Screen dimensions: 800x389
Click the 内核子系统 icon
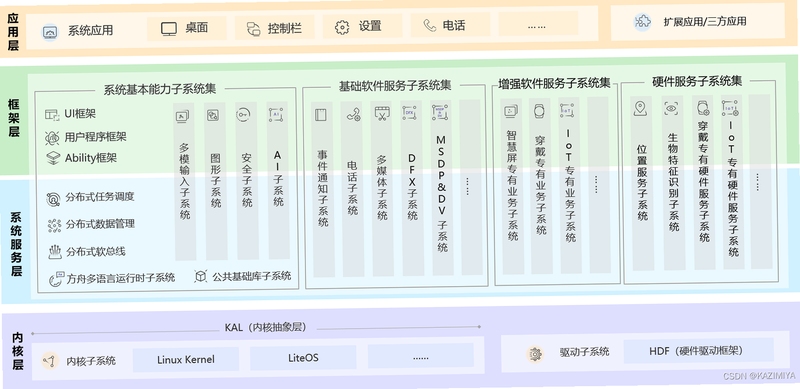pyautogui.click(x=49, y=360)
